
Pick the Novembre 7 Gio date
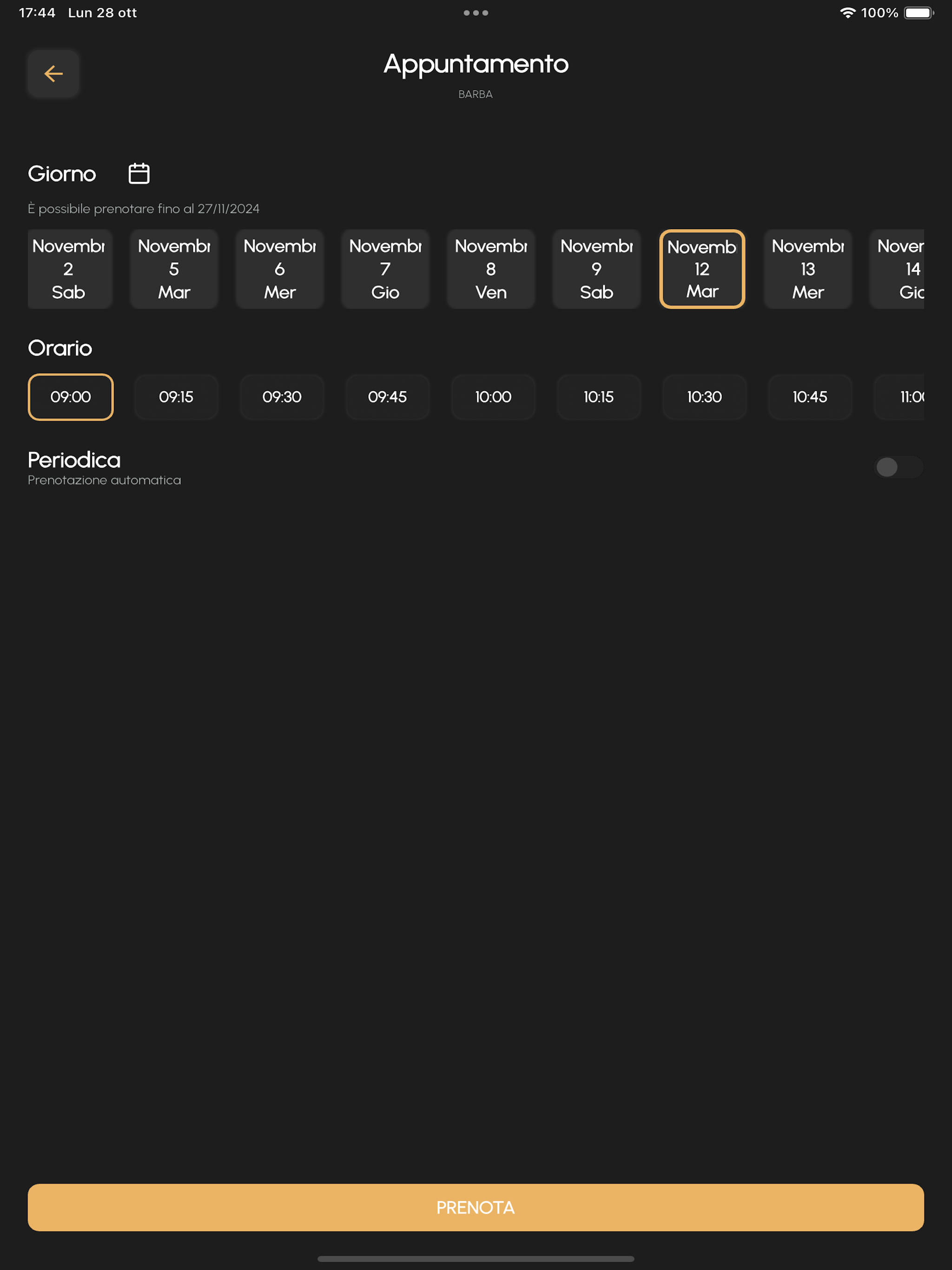tap(385, 269)
